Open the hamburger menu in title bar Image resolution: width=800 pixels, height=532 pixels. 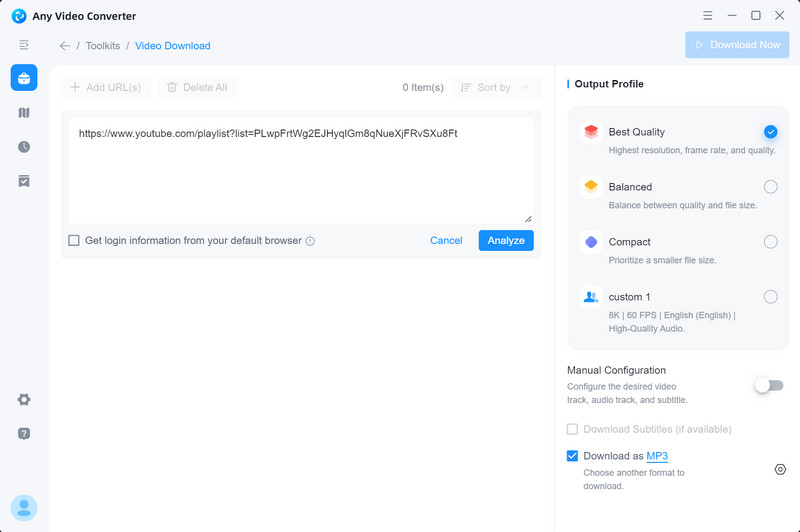pyautogui.click(x=708, y=16)
